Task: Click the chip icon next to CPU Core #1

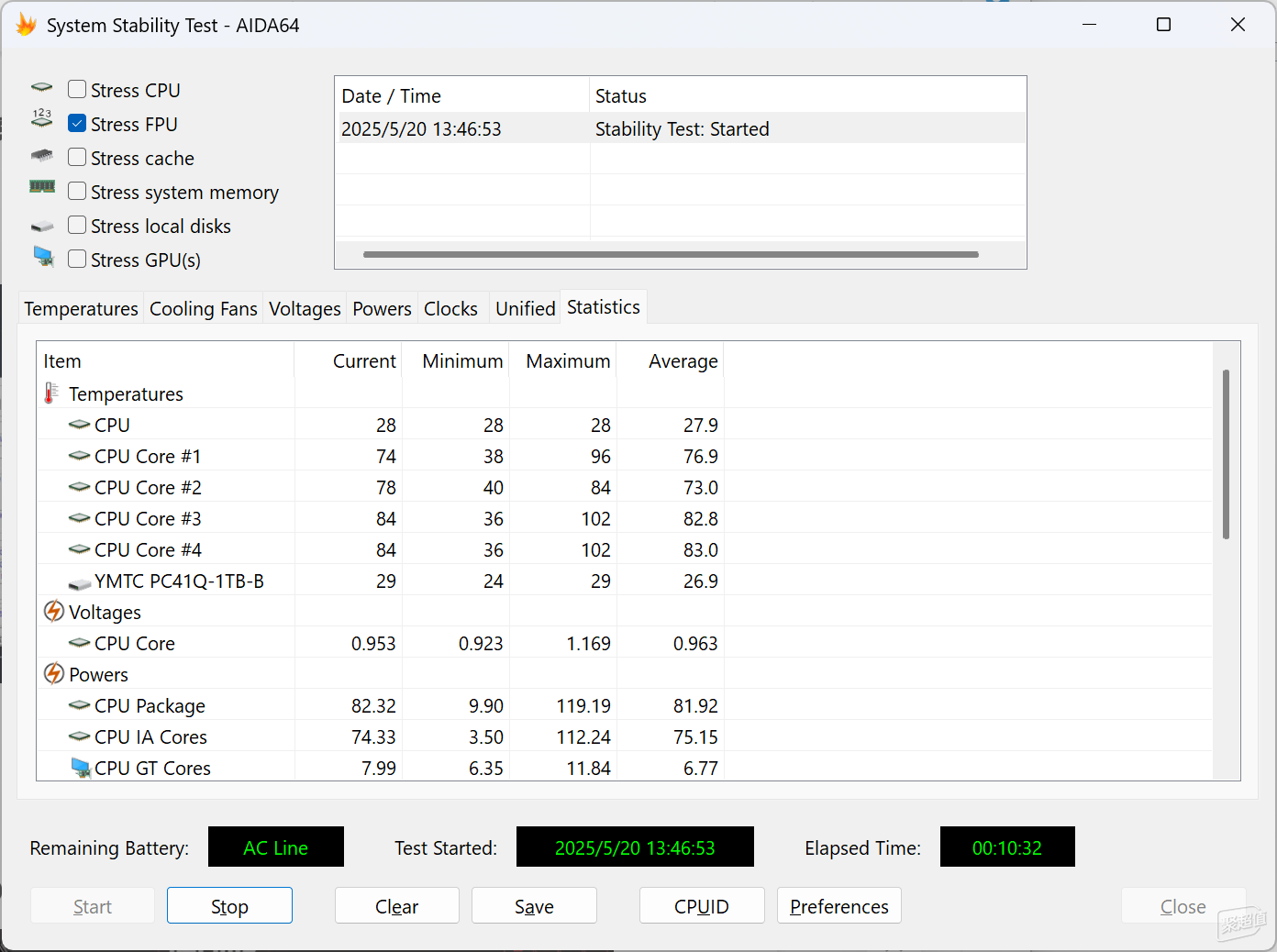Action: pyautogui.click(x=80, y=456)
